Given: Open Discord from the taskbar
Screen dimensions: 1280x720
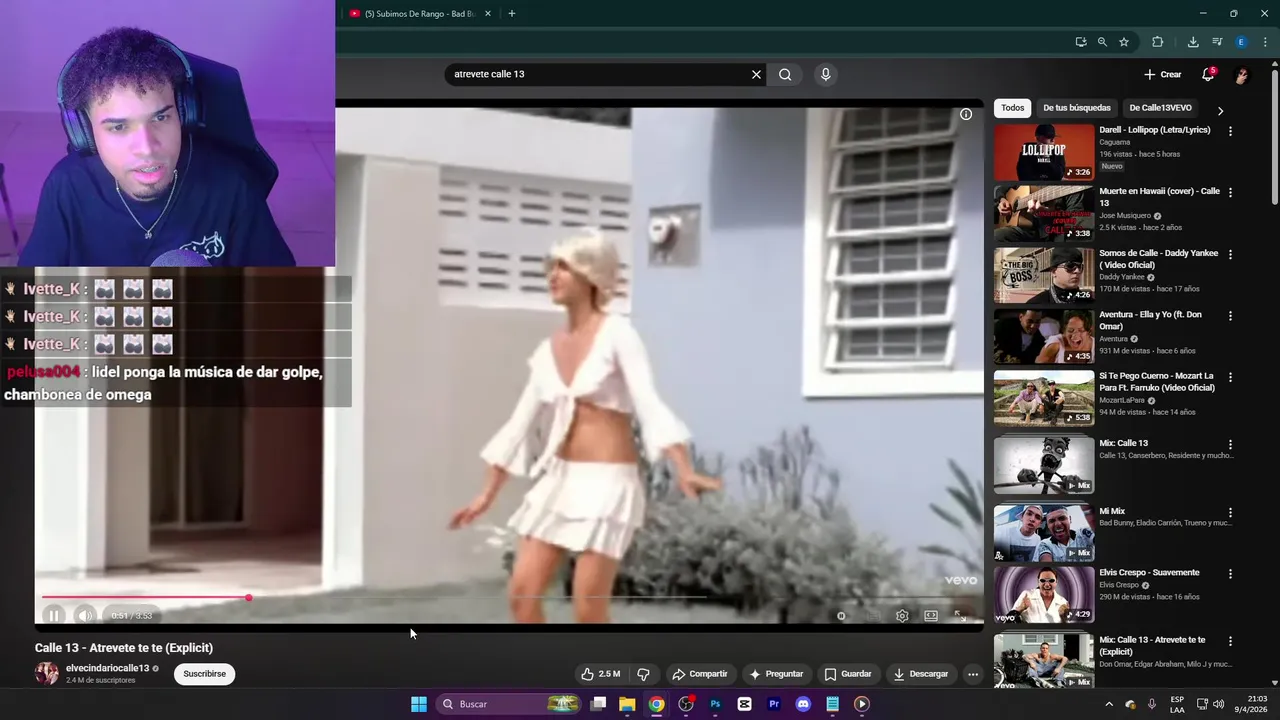Looking at the screenshot, I should pos(803,704).
